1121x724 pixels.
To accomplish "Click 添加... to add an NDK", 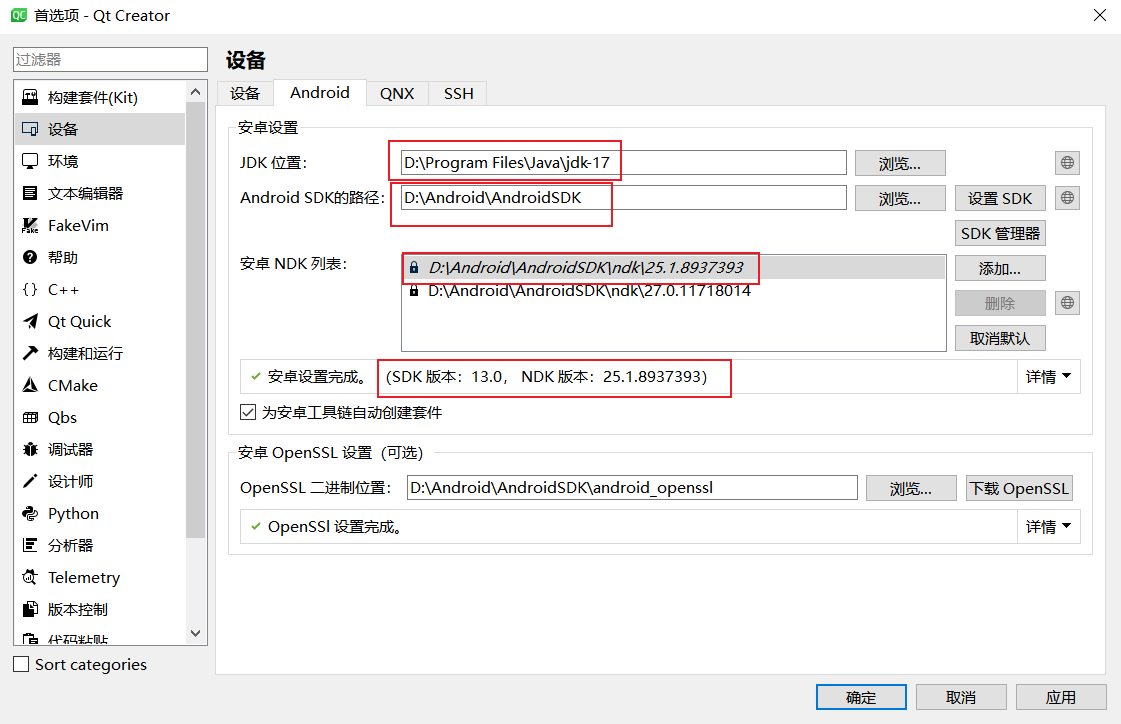I will tap(1000, 268).
